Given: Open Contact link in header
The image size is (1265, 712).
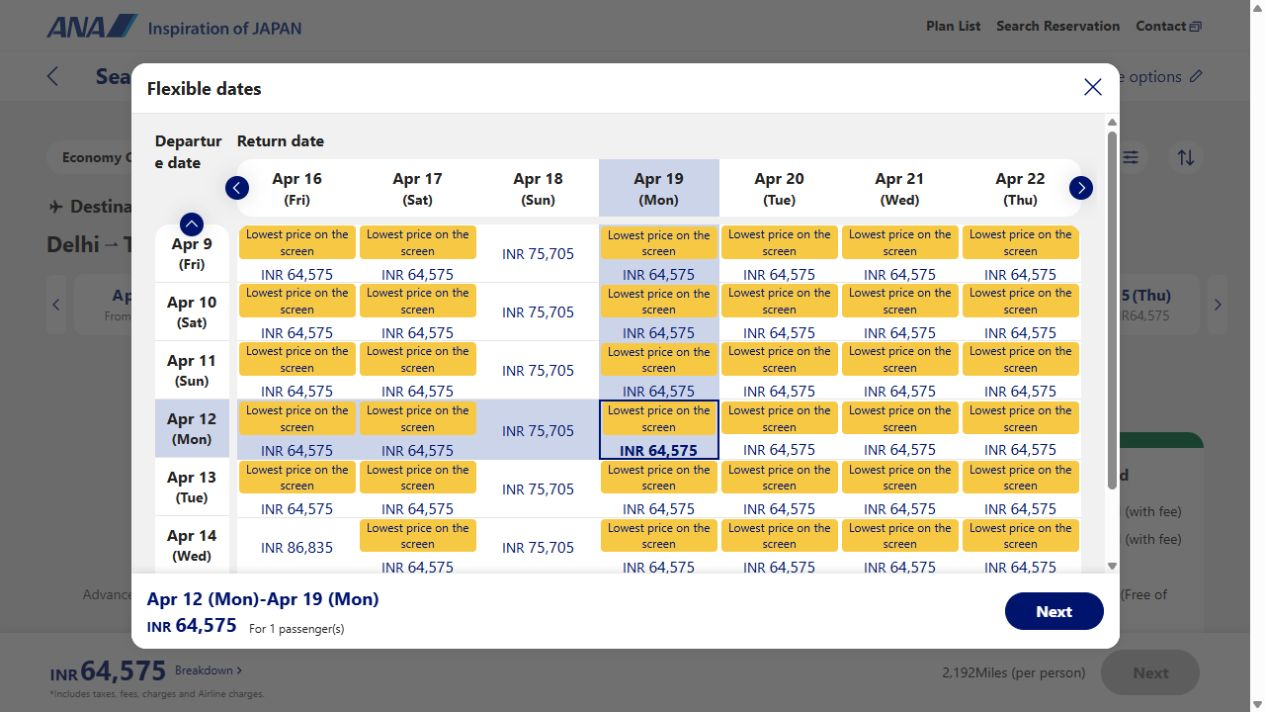Looking at the screenshot, I should (1168, 26).
